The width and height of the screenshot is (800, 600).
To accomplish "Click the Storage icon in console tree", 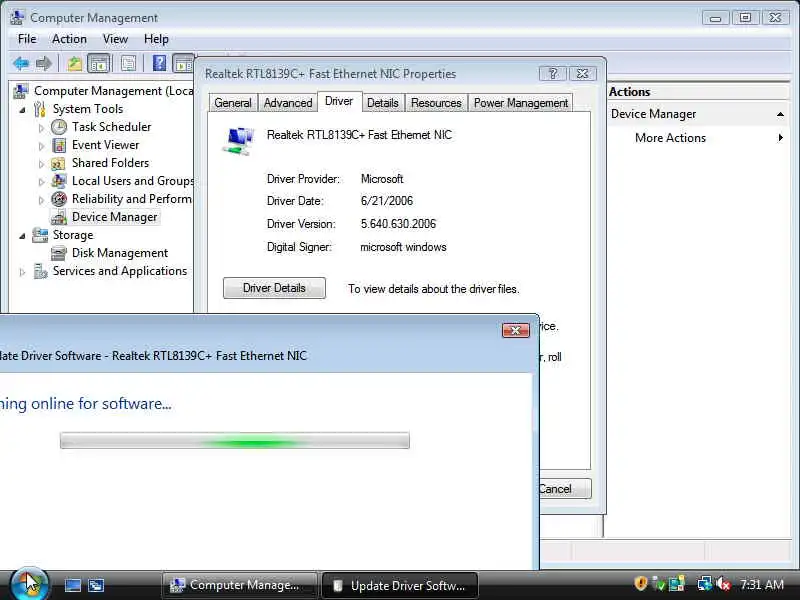I will (x=40, y=235).
